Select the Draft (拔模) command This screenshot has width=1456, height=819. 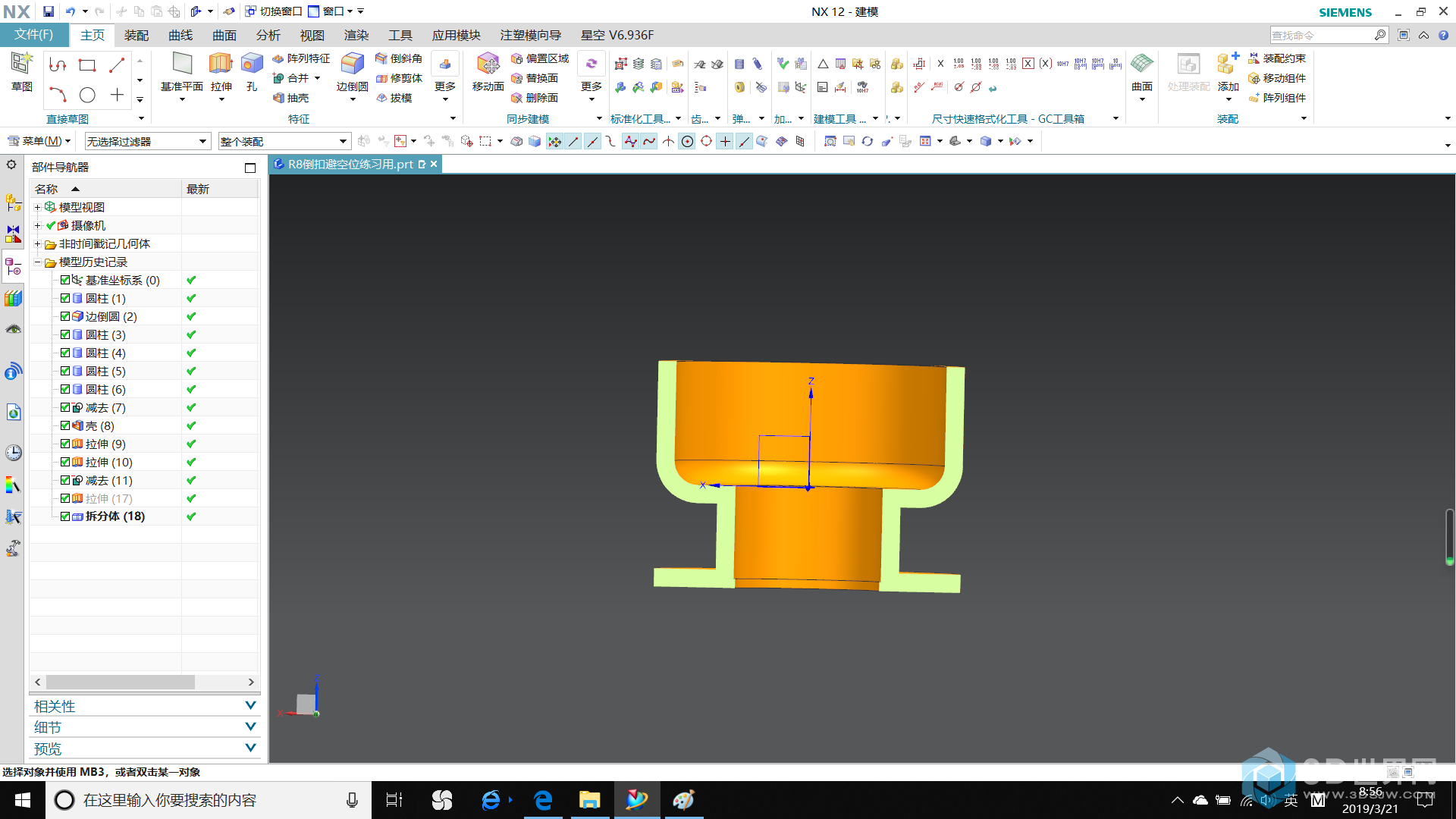click(394, 98)
